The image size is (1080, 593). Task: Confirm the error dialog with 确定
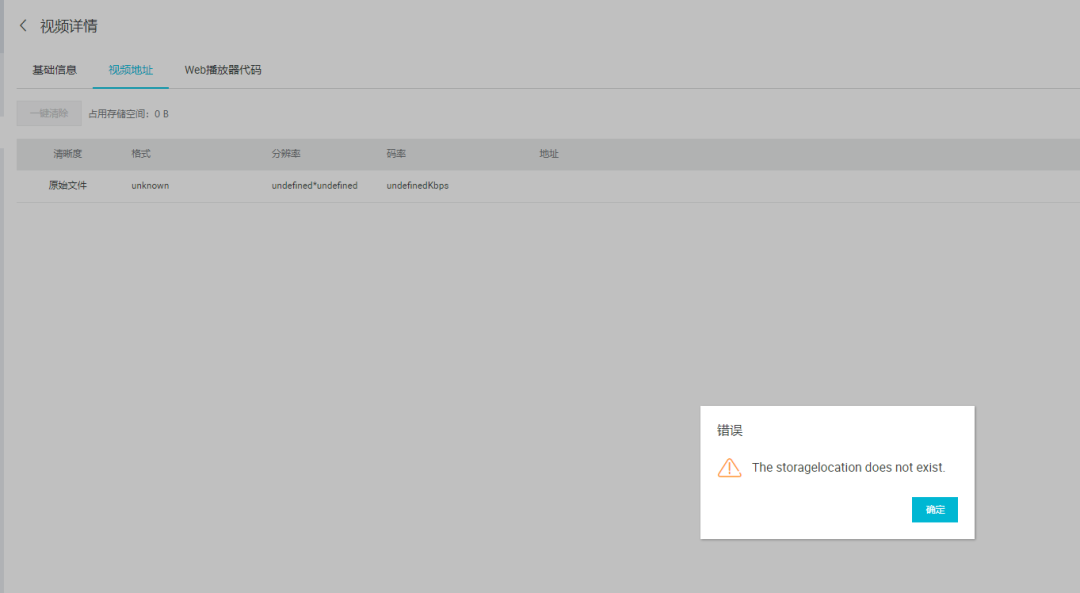[935, 510]
